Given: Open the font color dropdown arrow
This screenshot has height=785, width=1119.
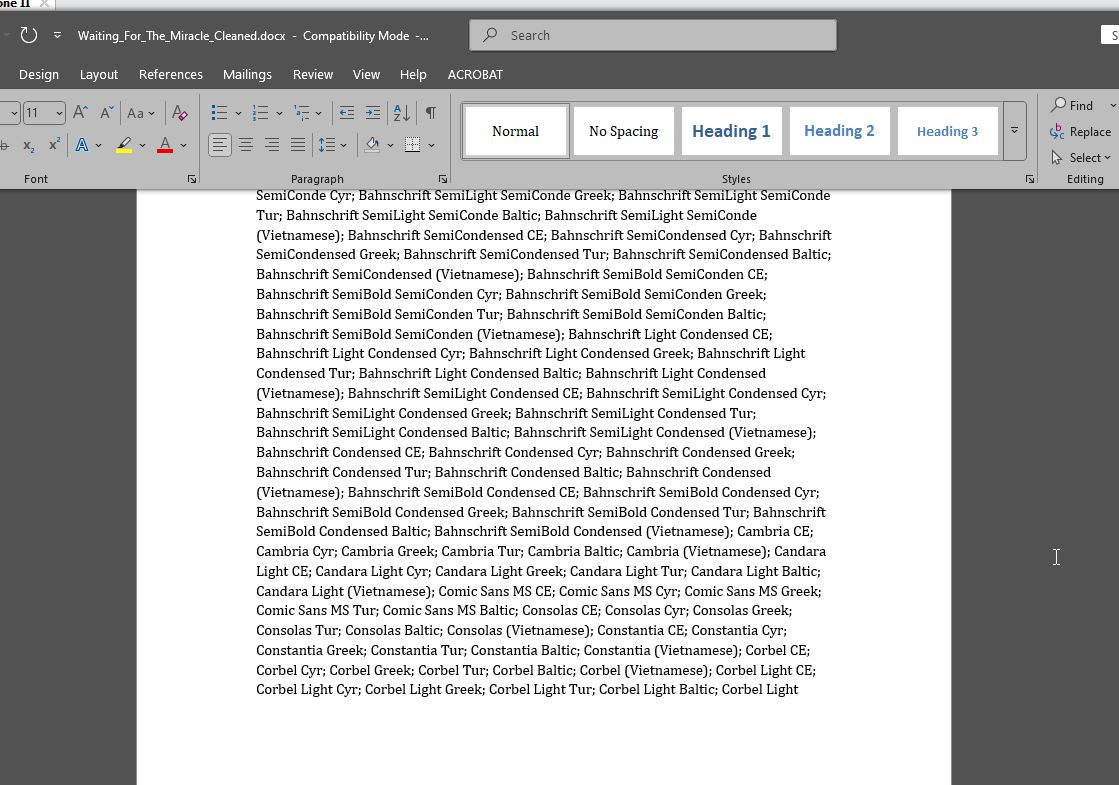Looking at the screenshot, I should coord(183,146).
